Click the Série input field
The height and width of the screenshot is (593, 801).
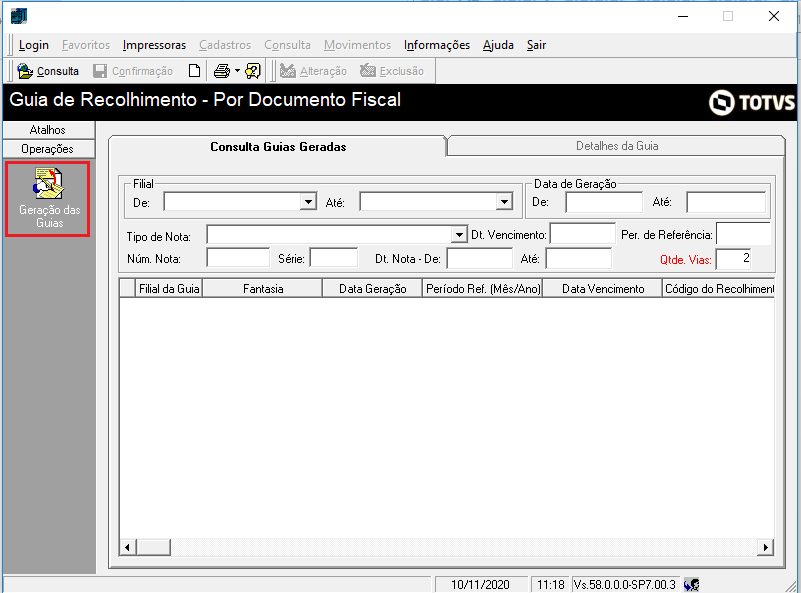pyautogui.click(x=334, y=257)
